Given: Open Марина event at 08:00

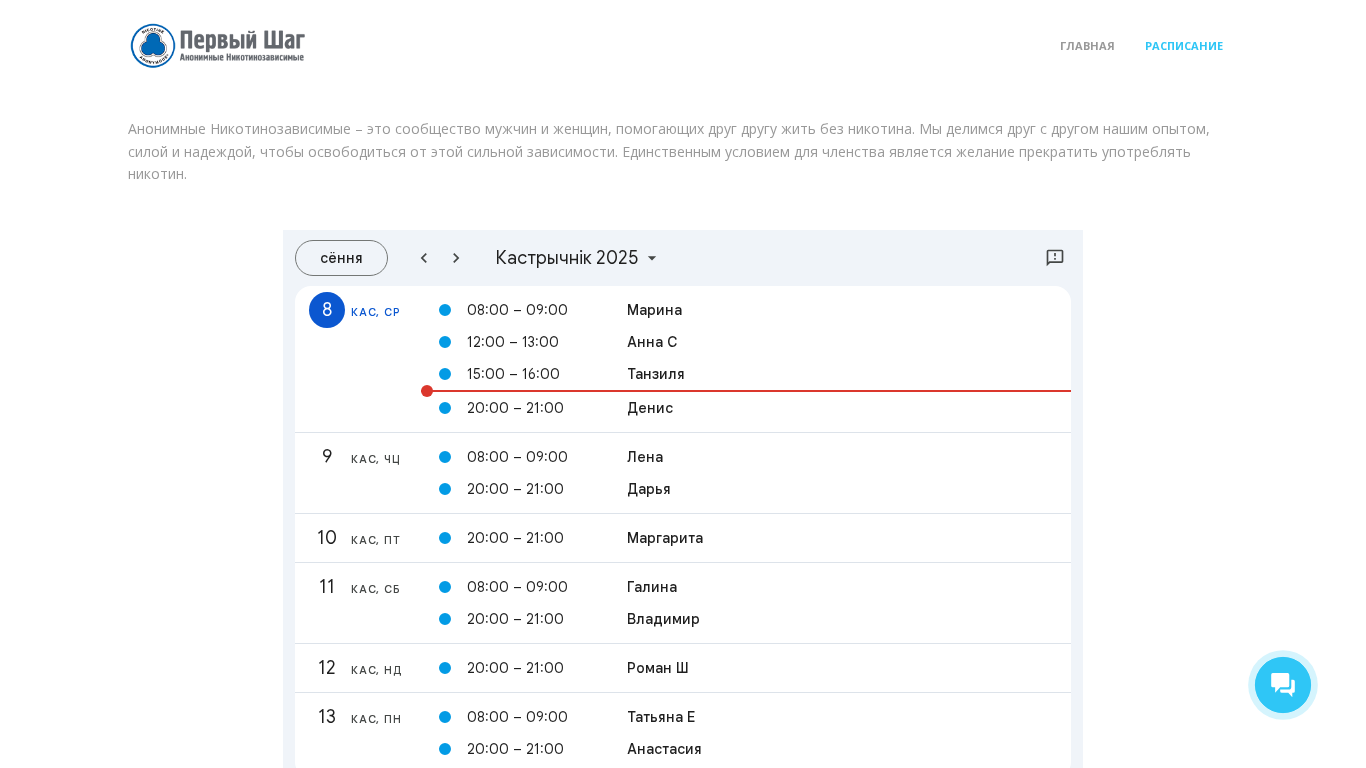Looking at the screenshot, I should point(654,310).
